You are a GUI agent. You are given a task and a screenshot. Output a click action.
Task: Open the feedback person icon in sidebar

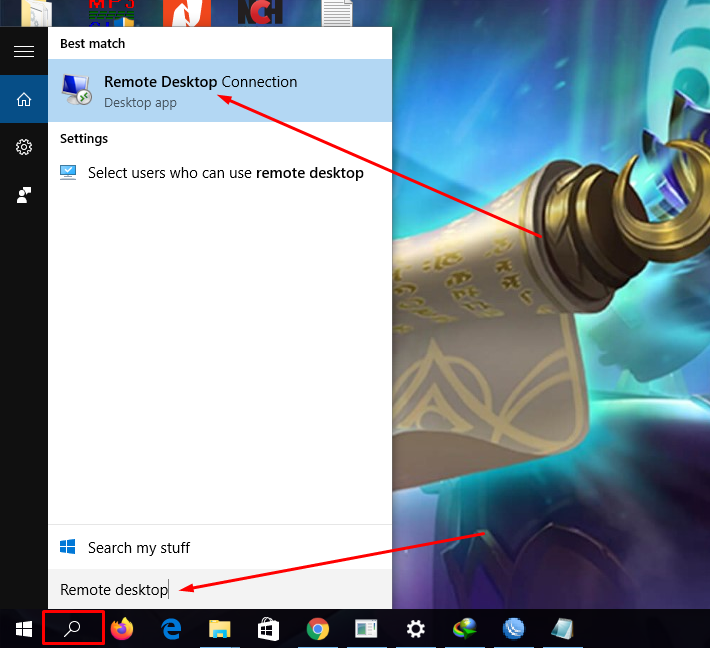tap(24, 195)
